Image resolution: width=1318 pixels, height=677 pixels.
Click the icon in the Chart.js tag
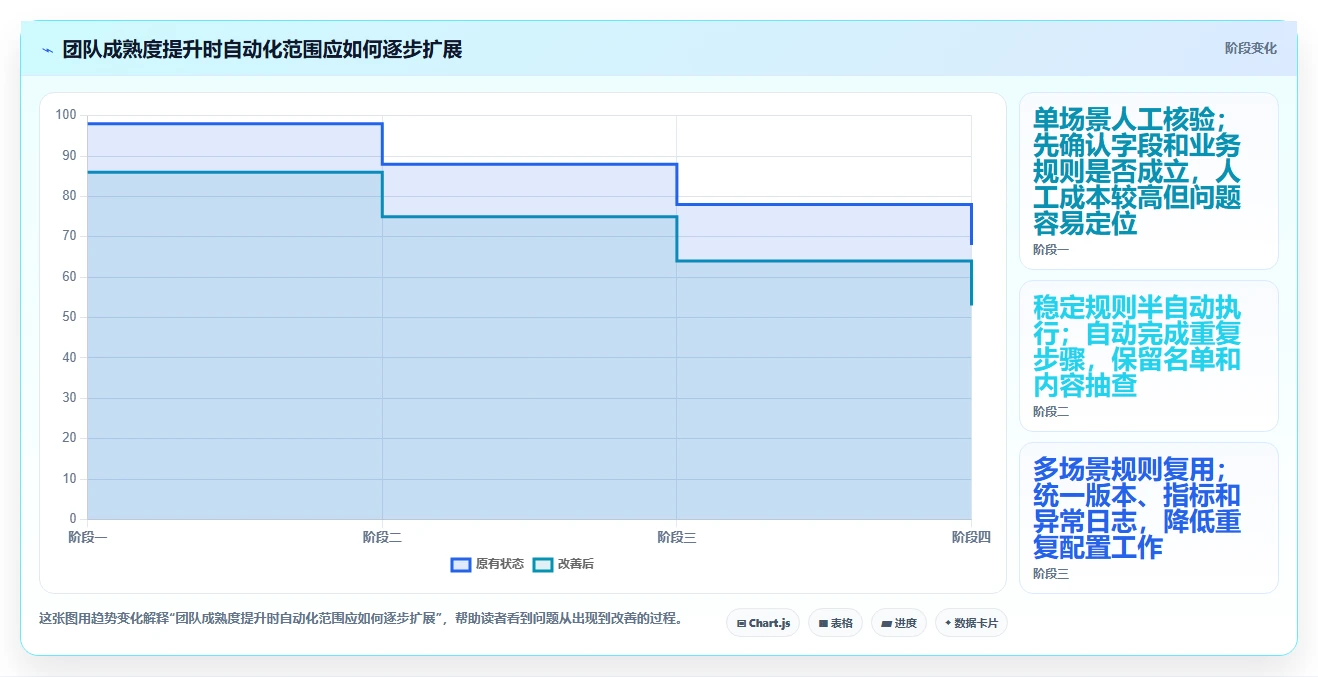pos(741,623)
